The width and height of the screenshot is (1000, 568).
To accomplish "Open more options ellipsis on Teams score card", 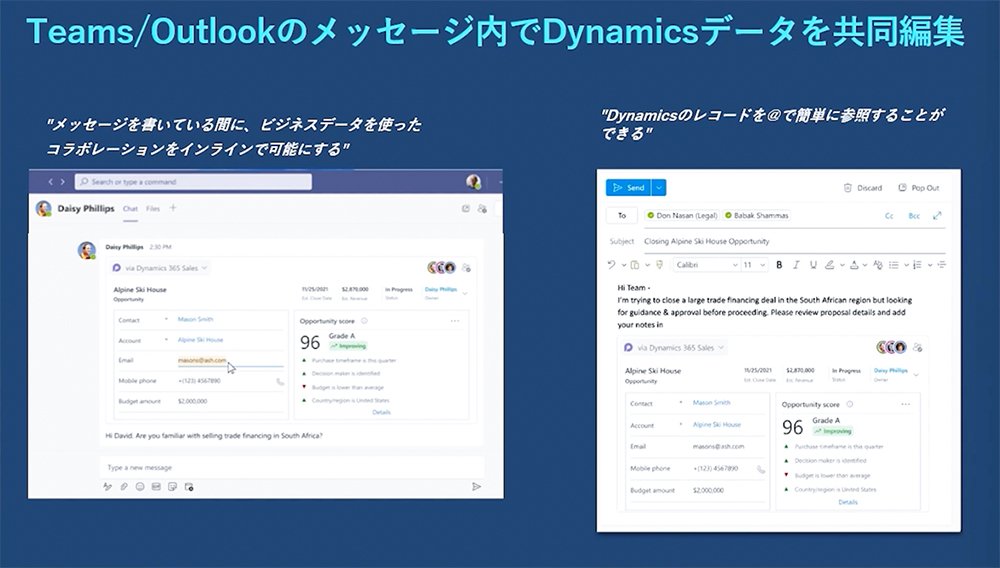I will tap(455, 321).
